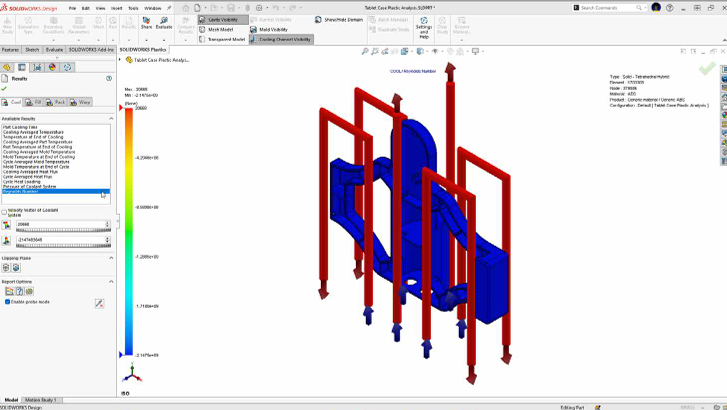Select Part Cooling Time result

click(x=20, y=127)
